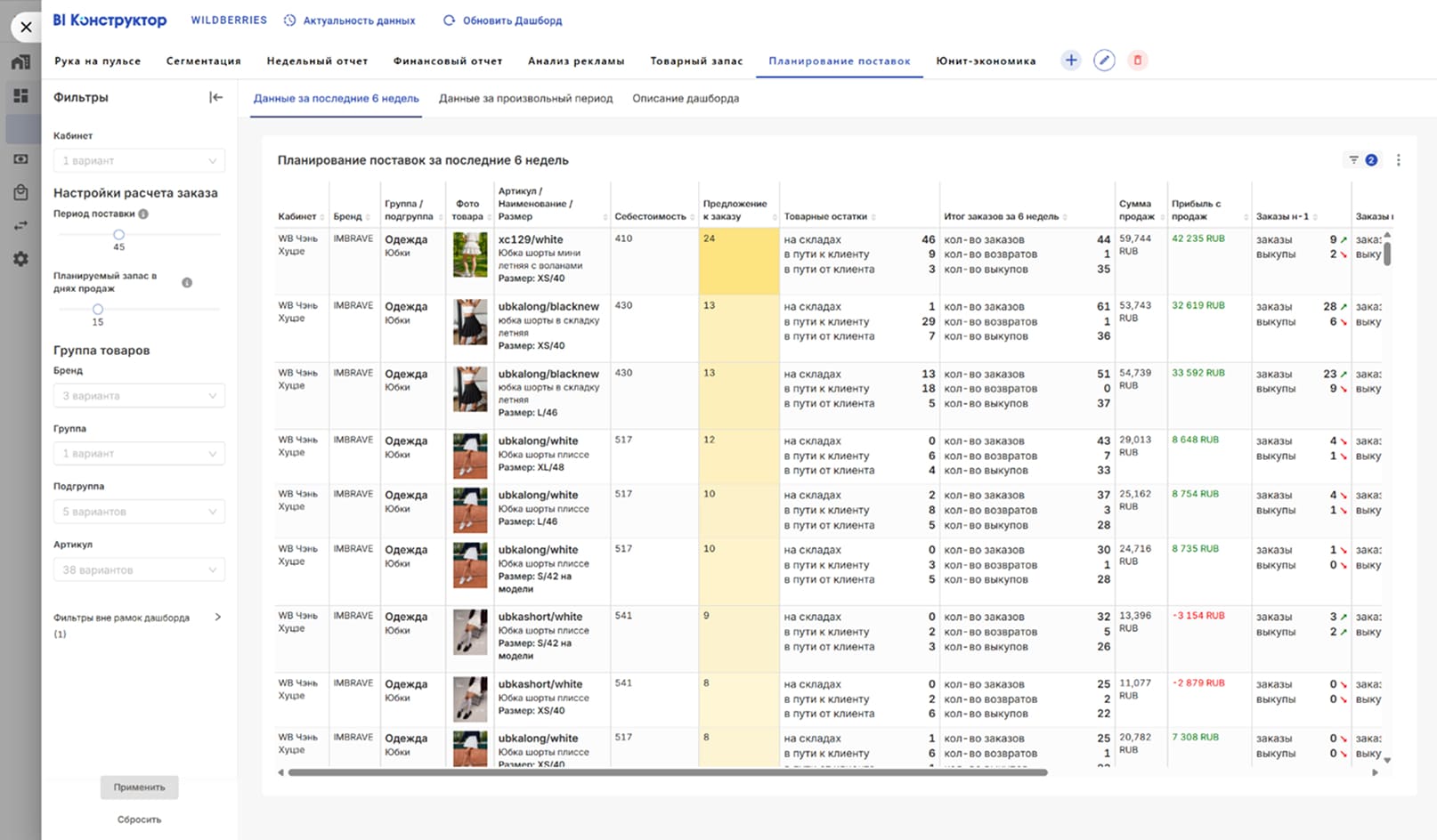Screen dimensions: 1437x840
Task: Click the pencil edit dashboard icon
Action: pos(1104,61)
